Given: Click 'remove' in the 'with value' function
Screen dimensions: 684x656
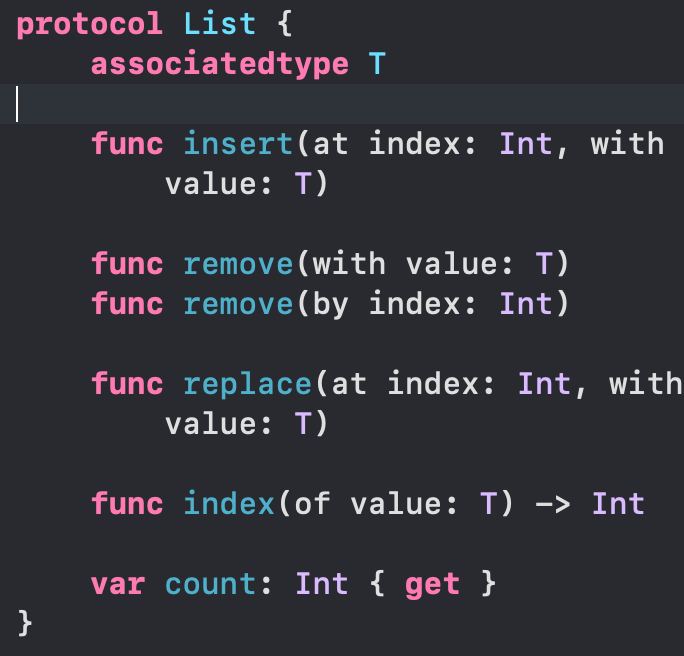Looking at the screenshot, I should [x=238, y=264].
